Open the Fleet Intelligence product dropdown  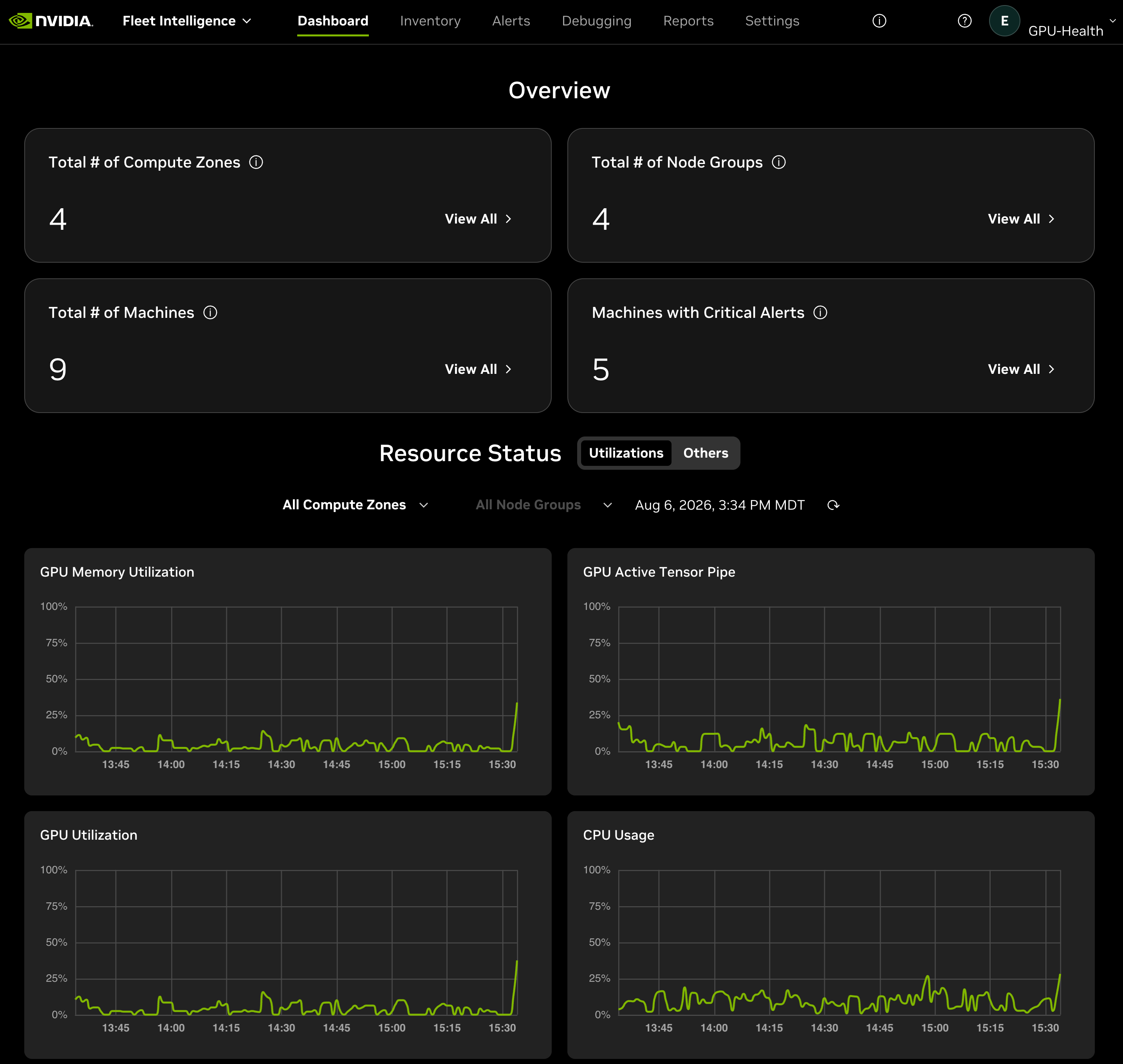coord(187,21)
